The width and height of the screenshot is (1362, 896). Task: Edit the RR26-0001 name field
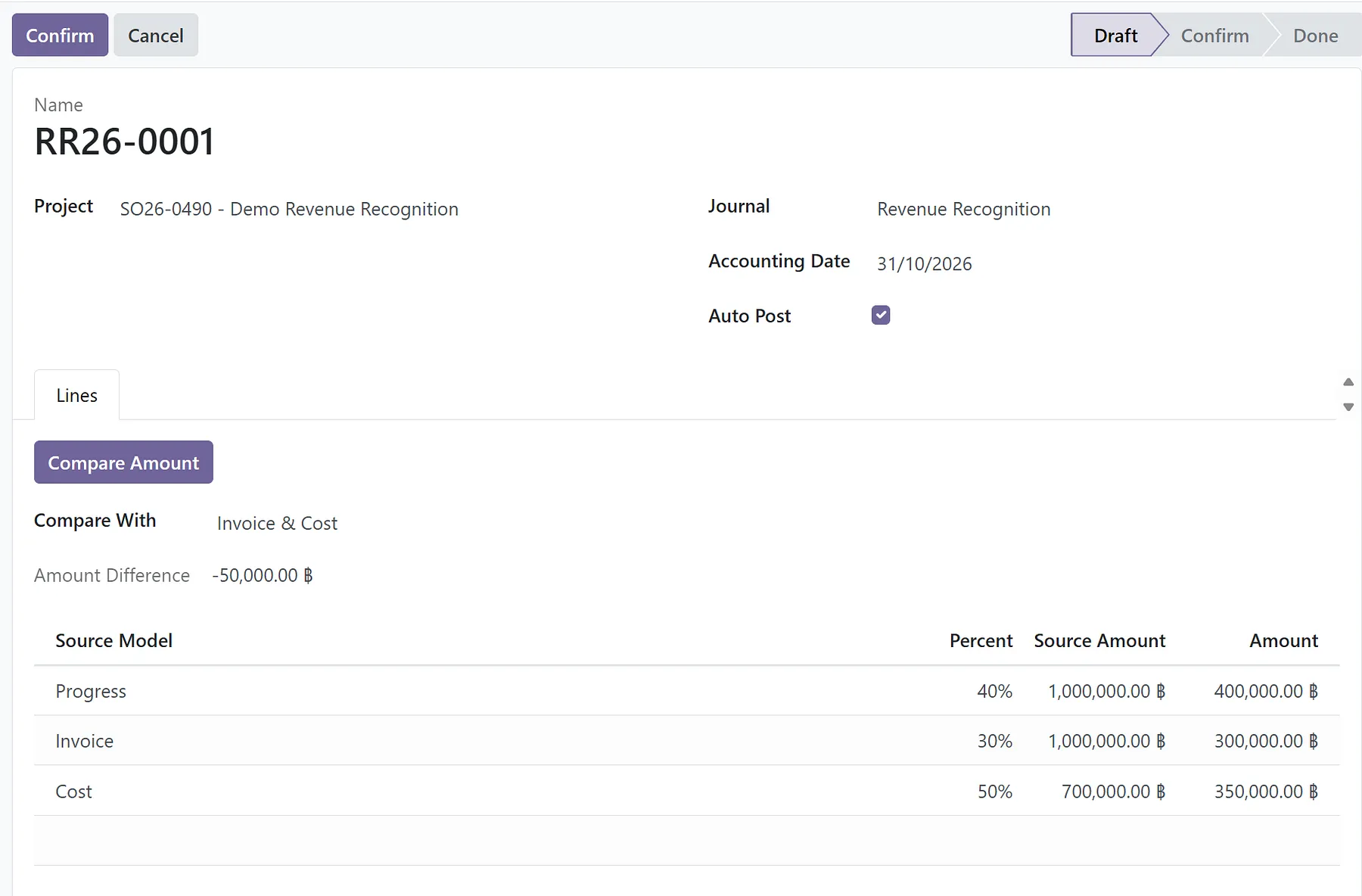click(x=125, y=142)
